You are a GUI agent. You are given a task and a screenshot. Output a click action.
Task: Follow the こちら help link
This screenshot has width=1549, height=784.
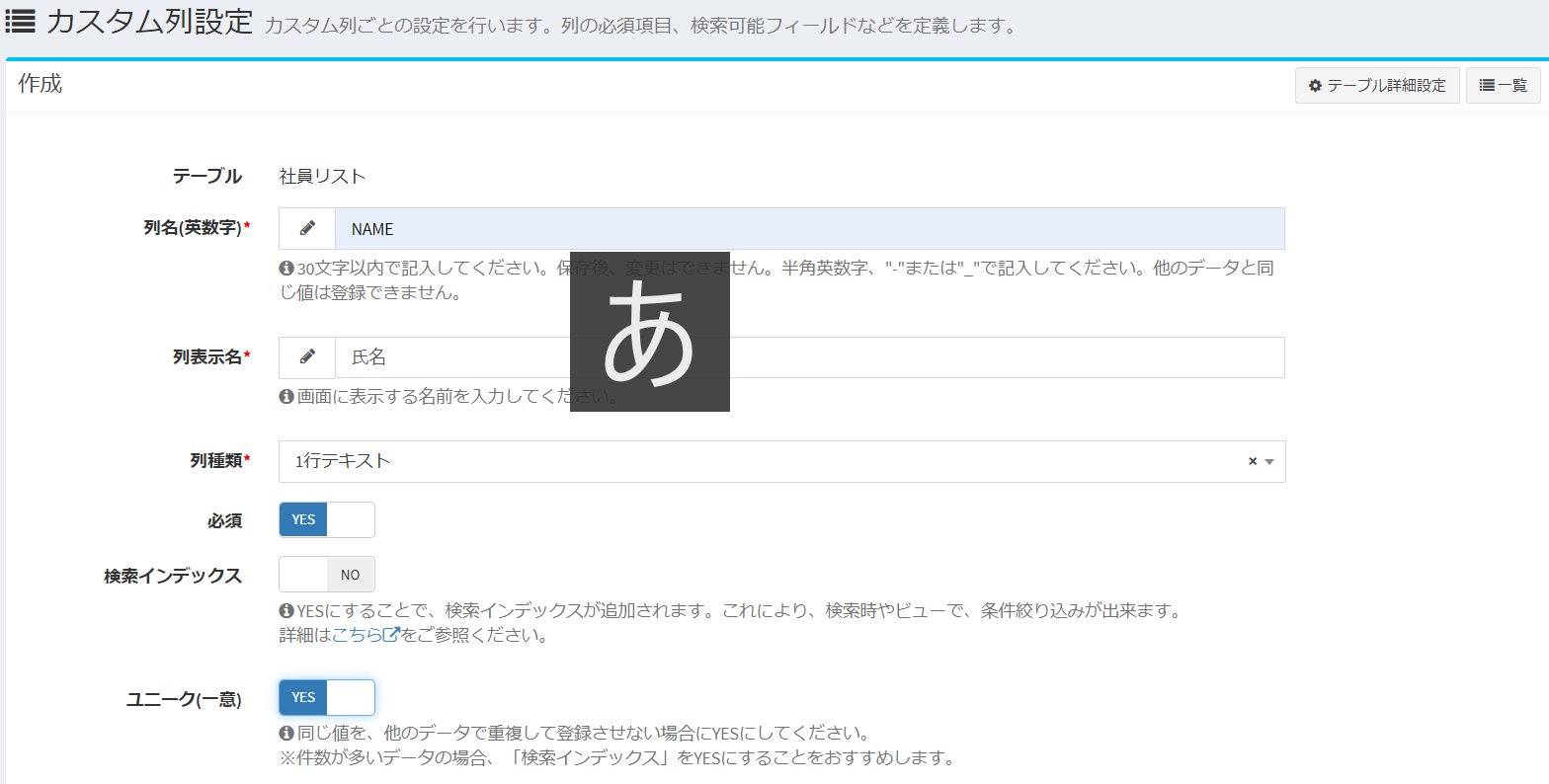coord(366,635)
